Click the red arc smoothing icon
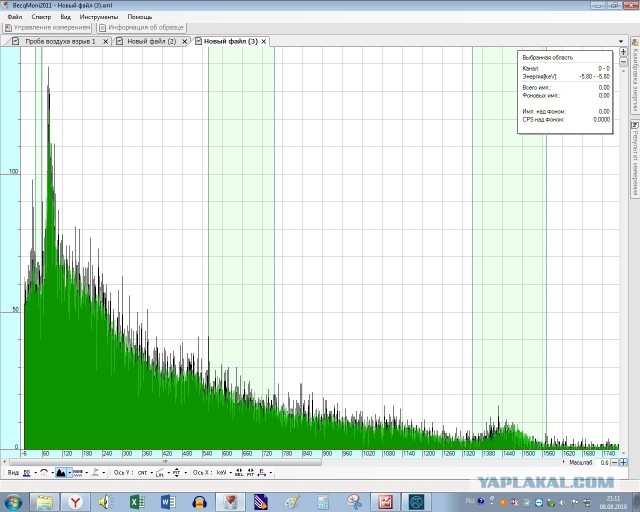640x512 pixels. 44,473
